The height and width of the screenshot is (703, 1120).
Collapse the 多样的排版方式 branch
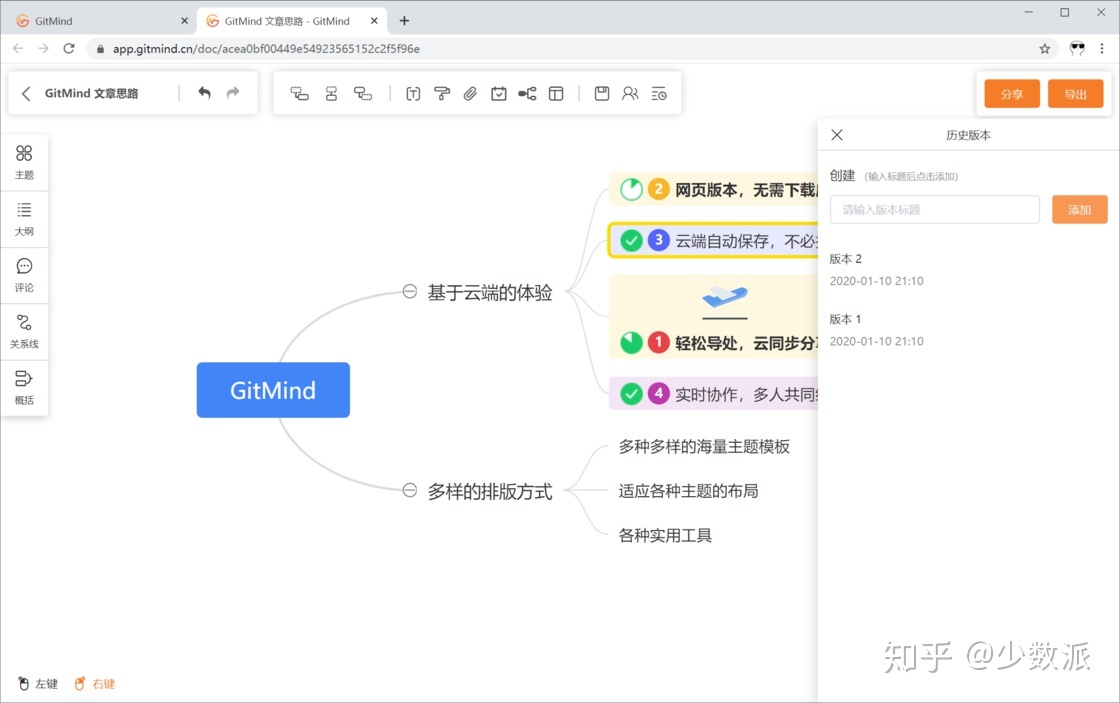(x=409, y=490)
